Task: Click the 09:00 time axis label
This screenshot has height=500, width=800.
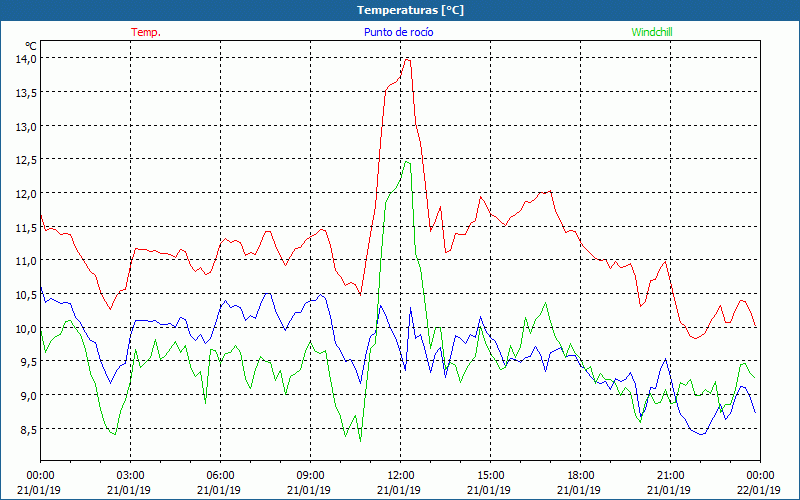Action: click(x=311, y=476)
